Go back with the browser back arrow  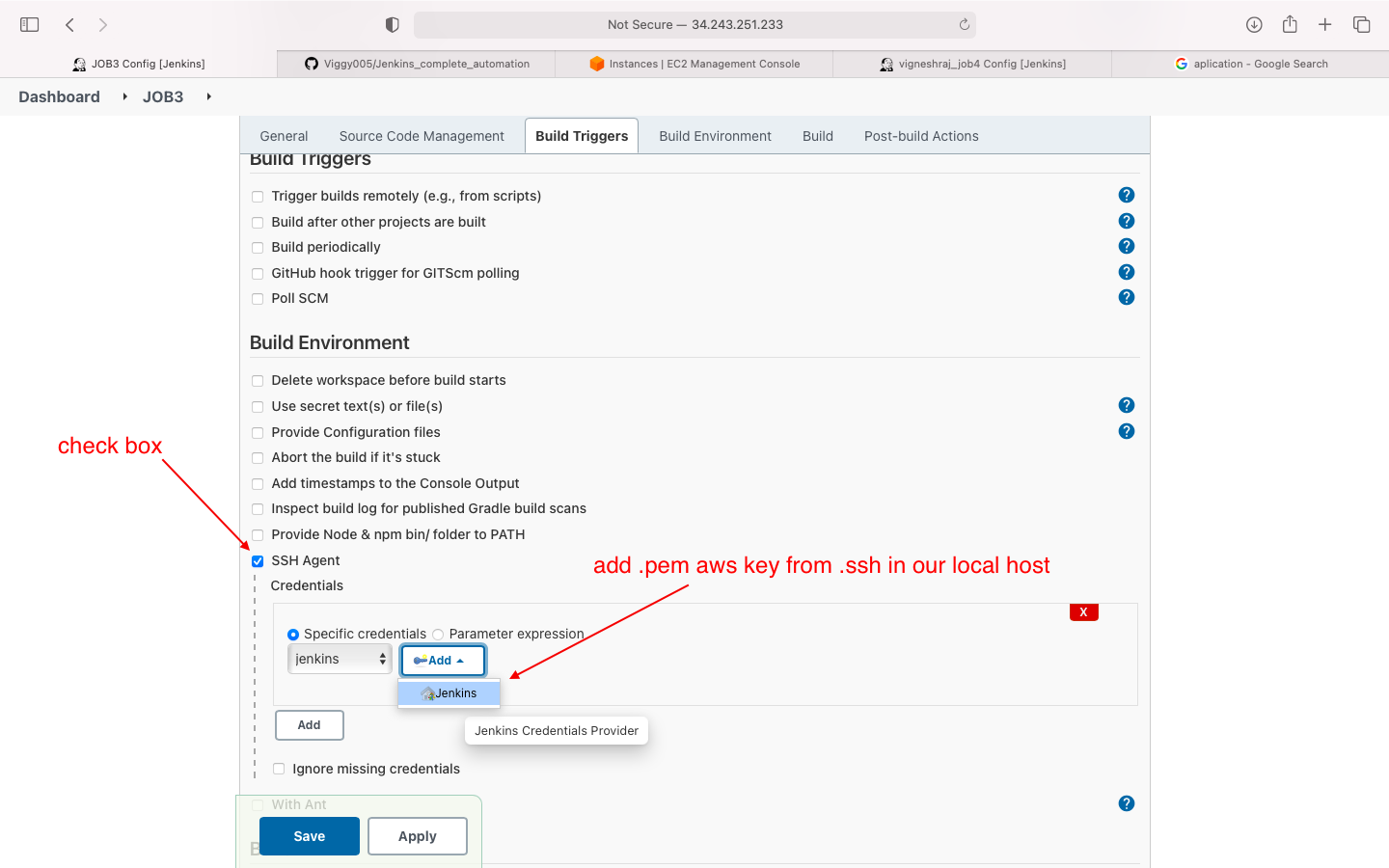tap(69, 25)
